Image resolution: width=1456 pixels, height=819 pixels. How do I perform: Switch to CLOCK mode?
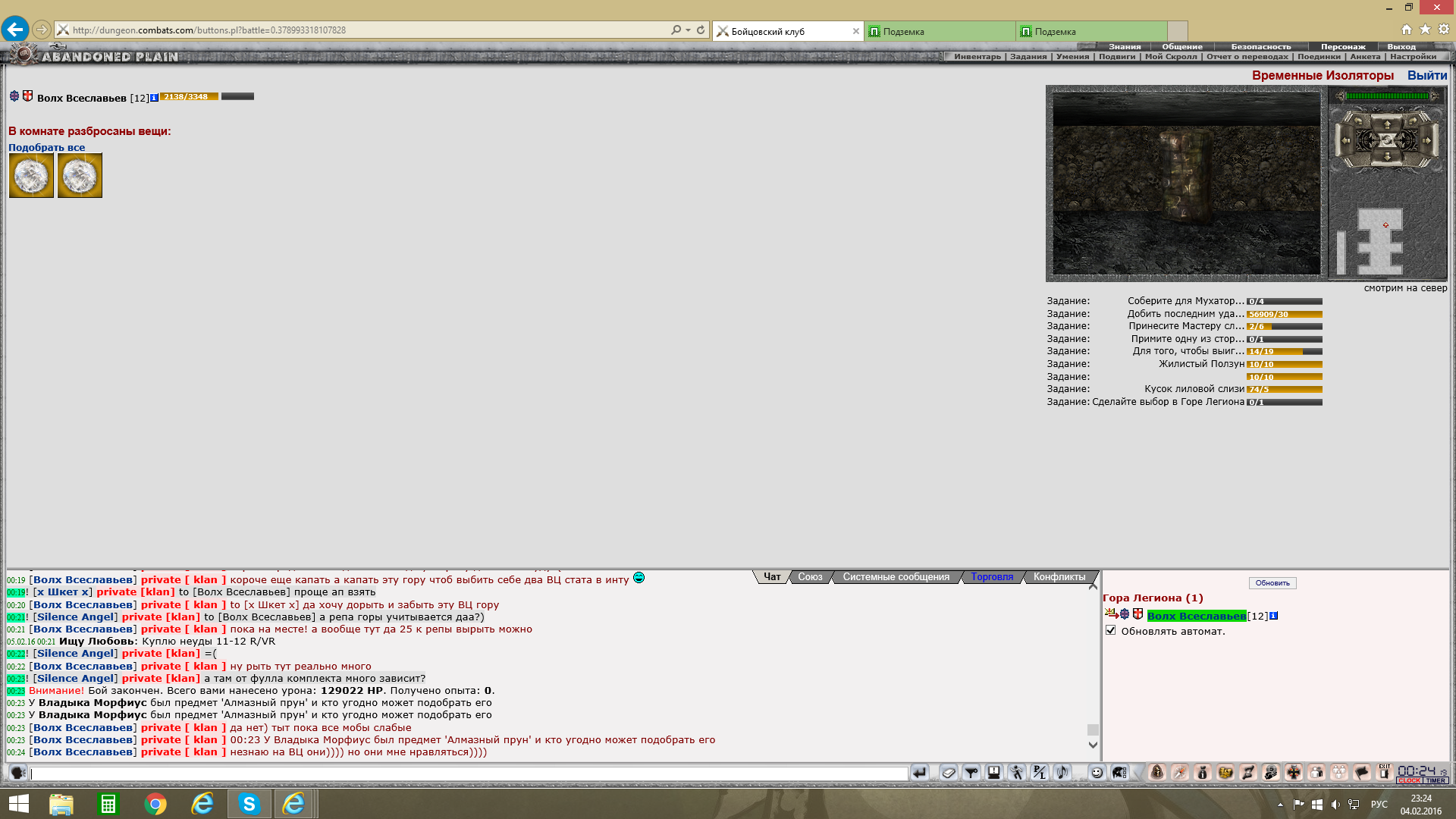pyautogui.click(x=1409, y=780)
